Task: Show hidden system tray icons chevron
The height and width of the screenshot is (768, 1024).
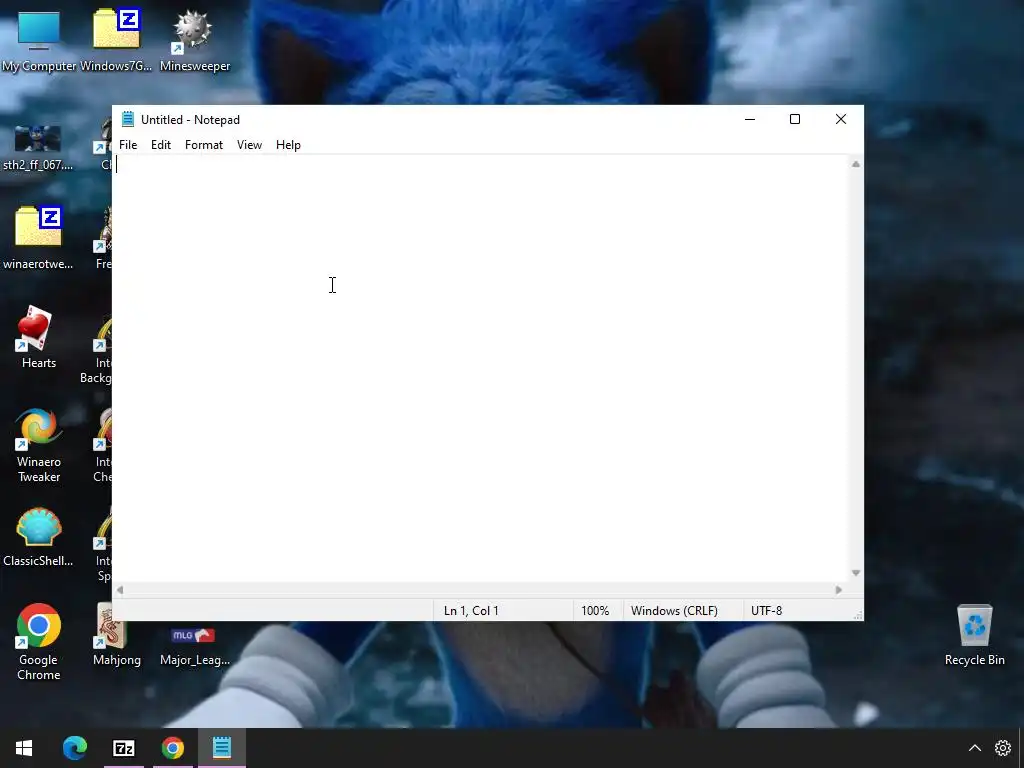Action: [x=974, y=748]
